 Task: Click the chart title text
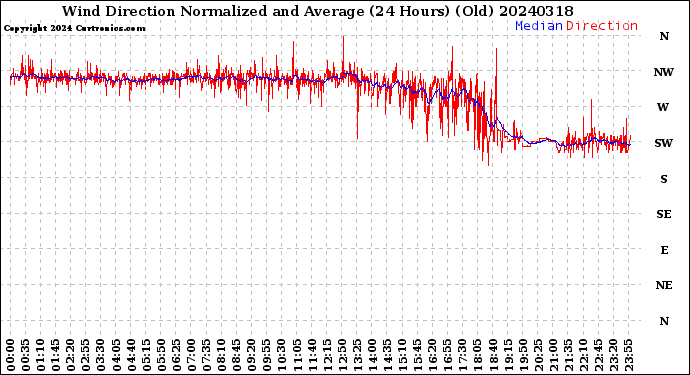[x=317, y=11]
